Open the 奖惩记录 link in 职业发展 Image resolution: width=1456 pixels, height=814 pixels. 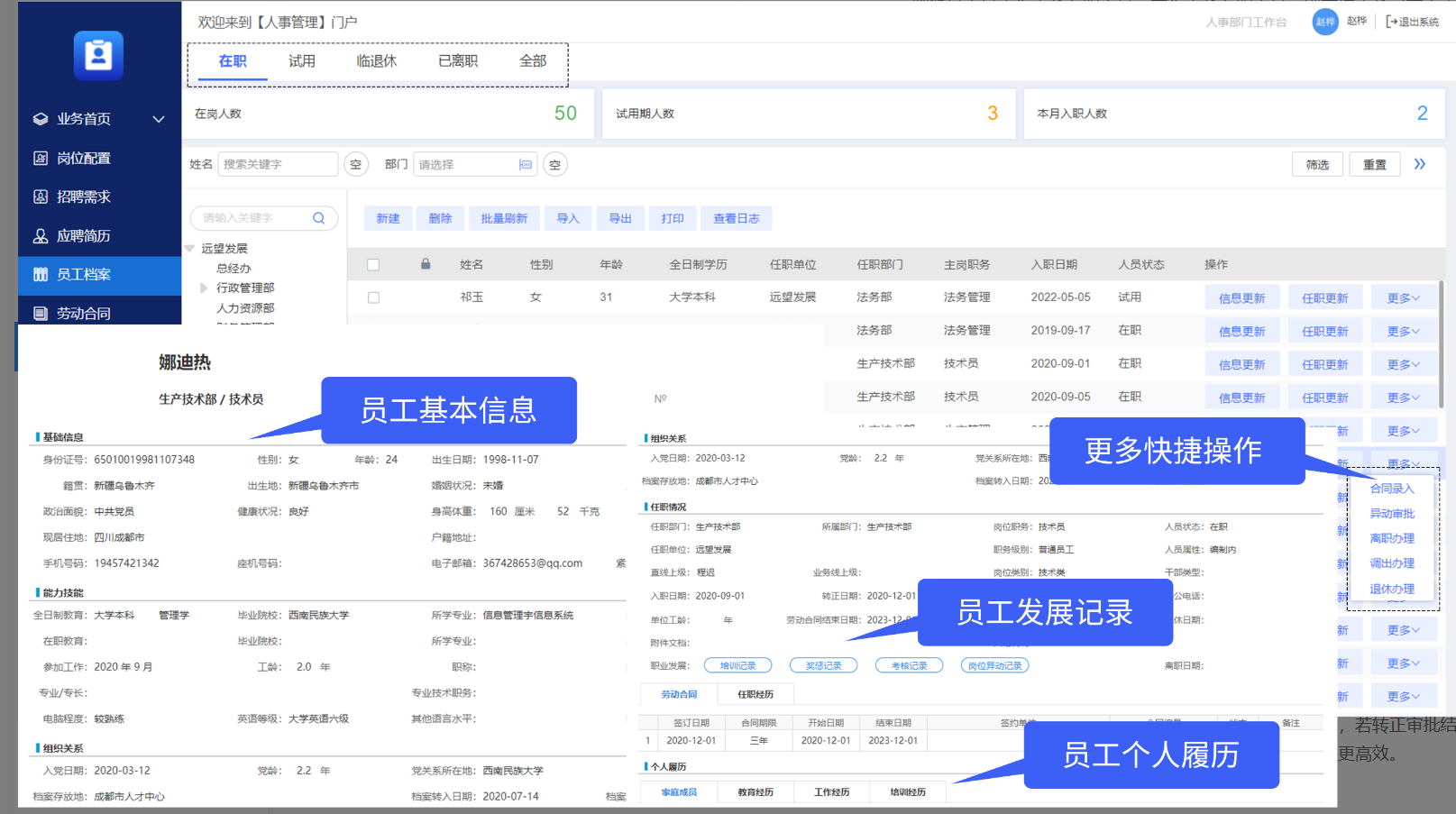click(x=823, y=664)
